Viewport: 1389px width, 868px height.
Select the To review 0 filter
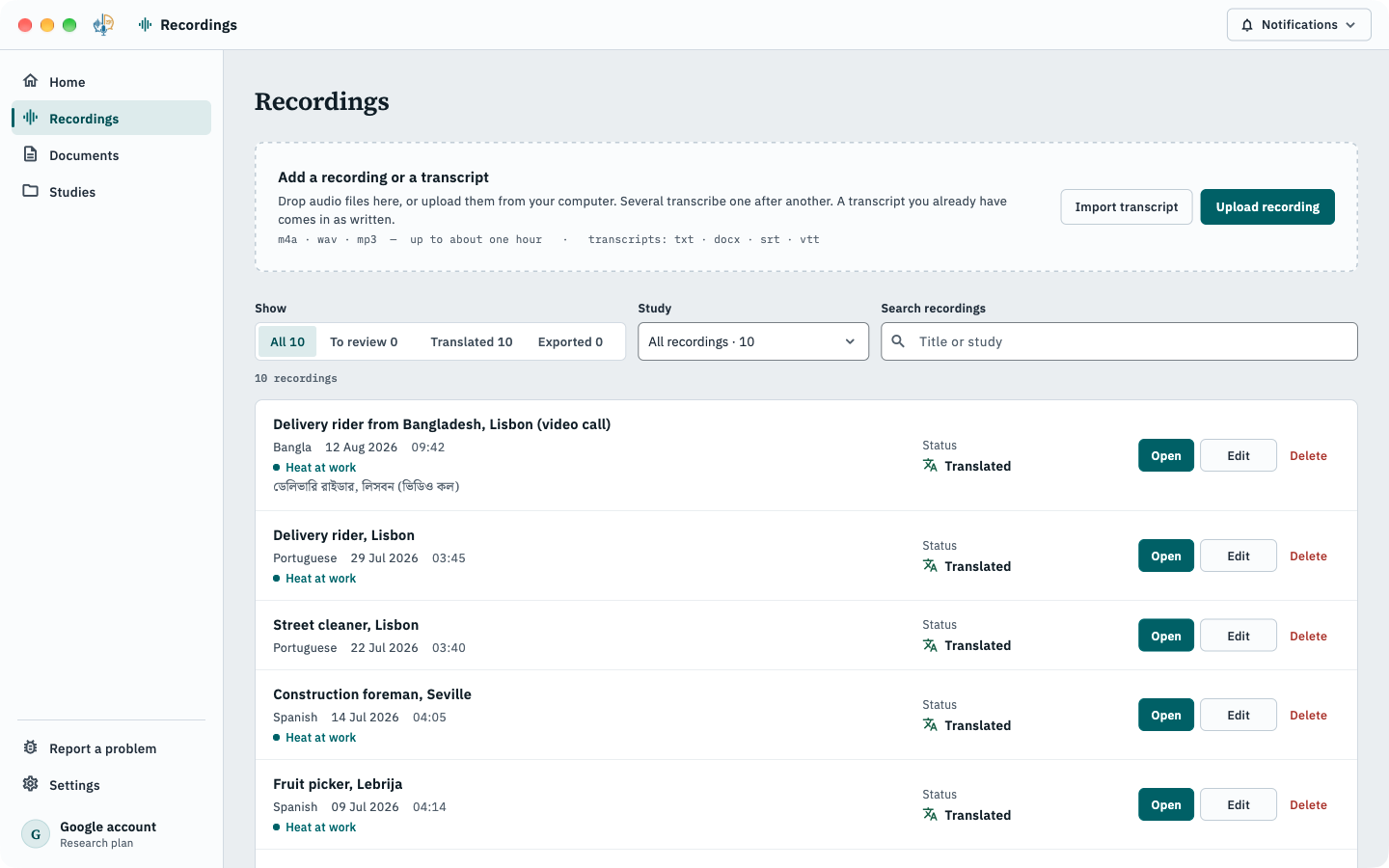364,341
